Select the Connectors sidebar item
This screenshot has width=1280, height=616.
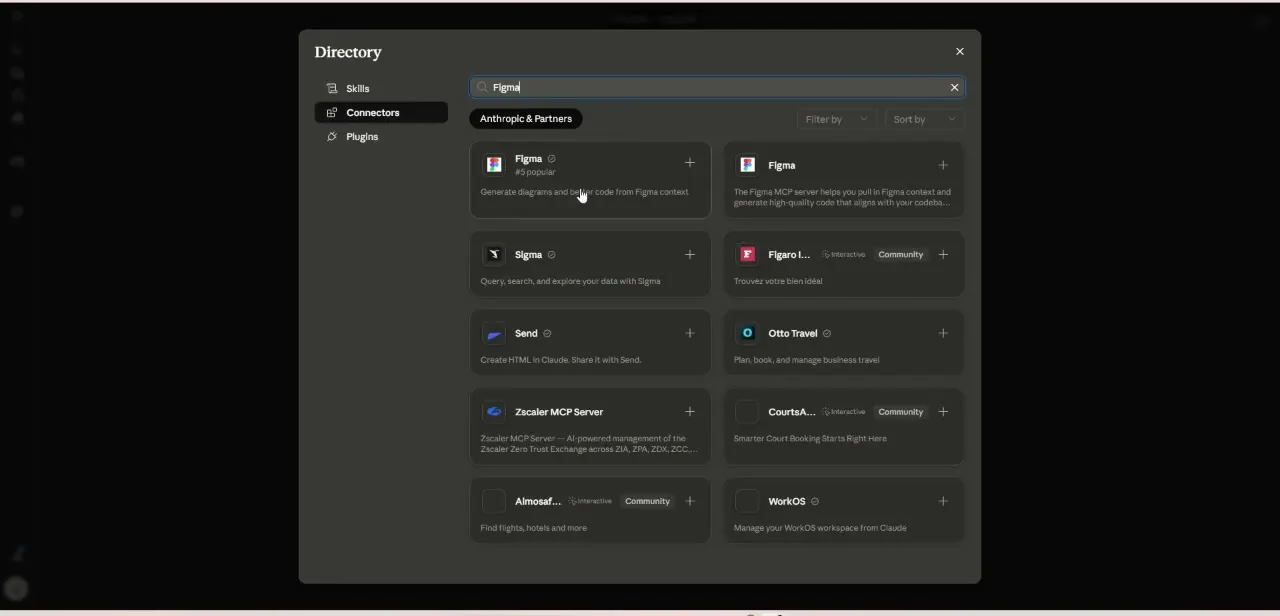(381, 112)
